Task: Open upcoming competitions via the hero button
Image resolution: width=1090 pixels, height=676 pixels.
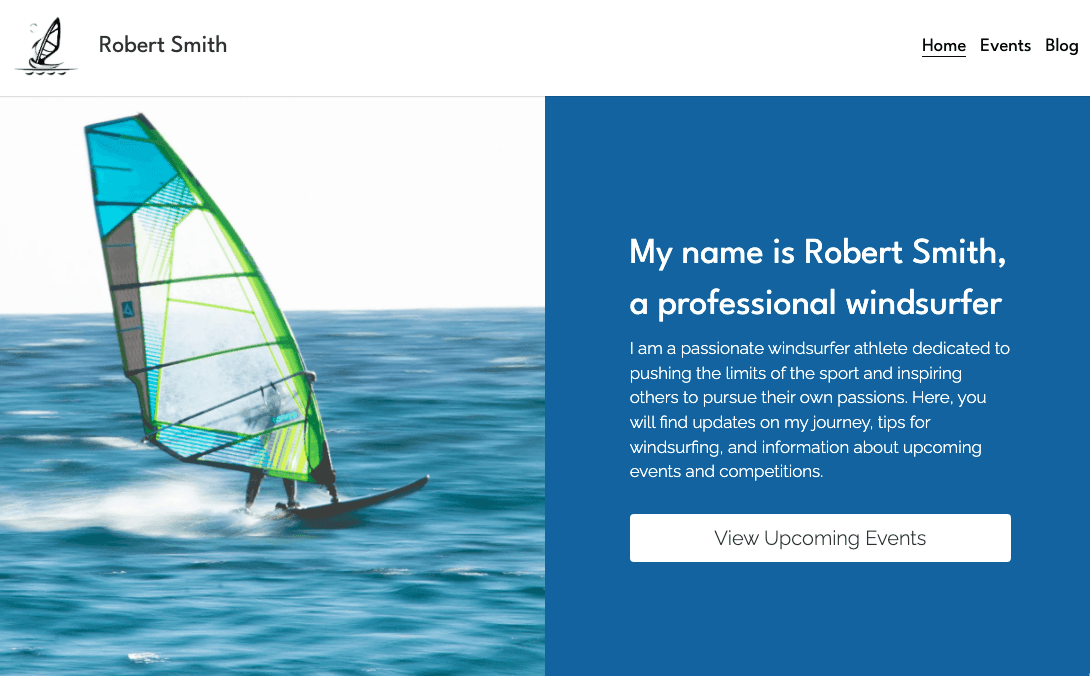Action: pyautogui.click(x=820, y=538)
